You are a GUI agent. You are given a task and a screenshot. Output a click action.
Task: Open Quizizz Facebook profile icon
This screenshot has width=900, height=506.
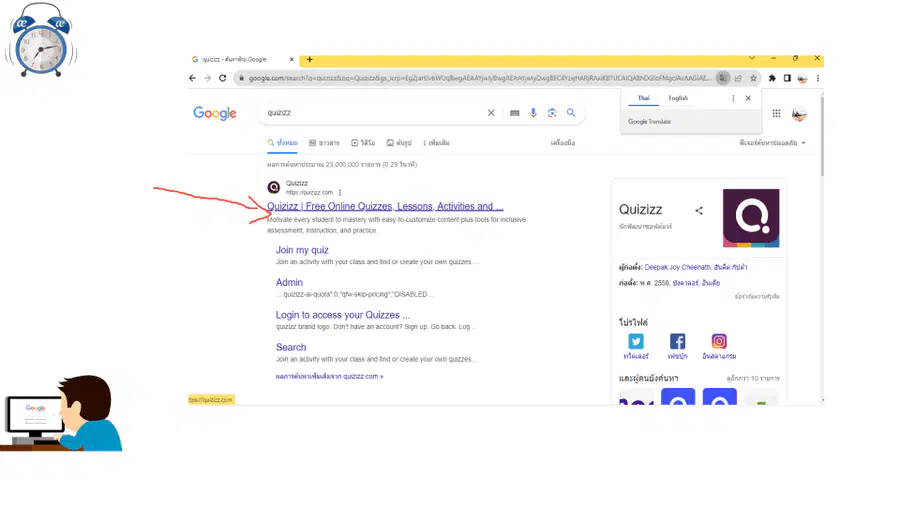point(677,341)
